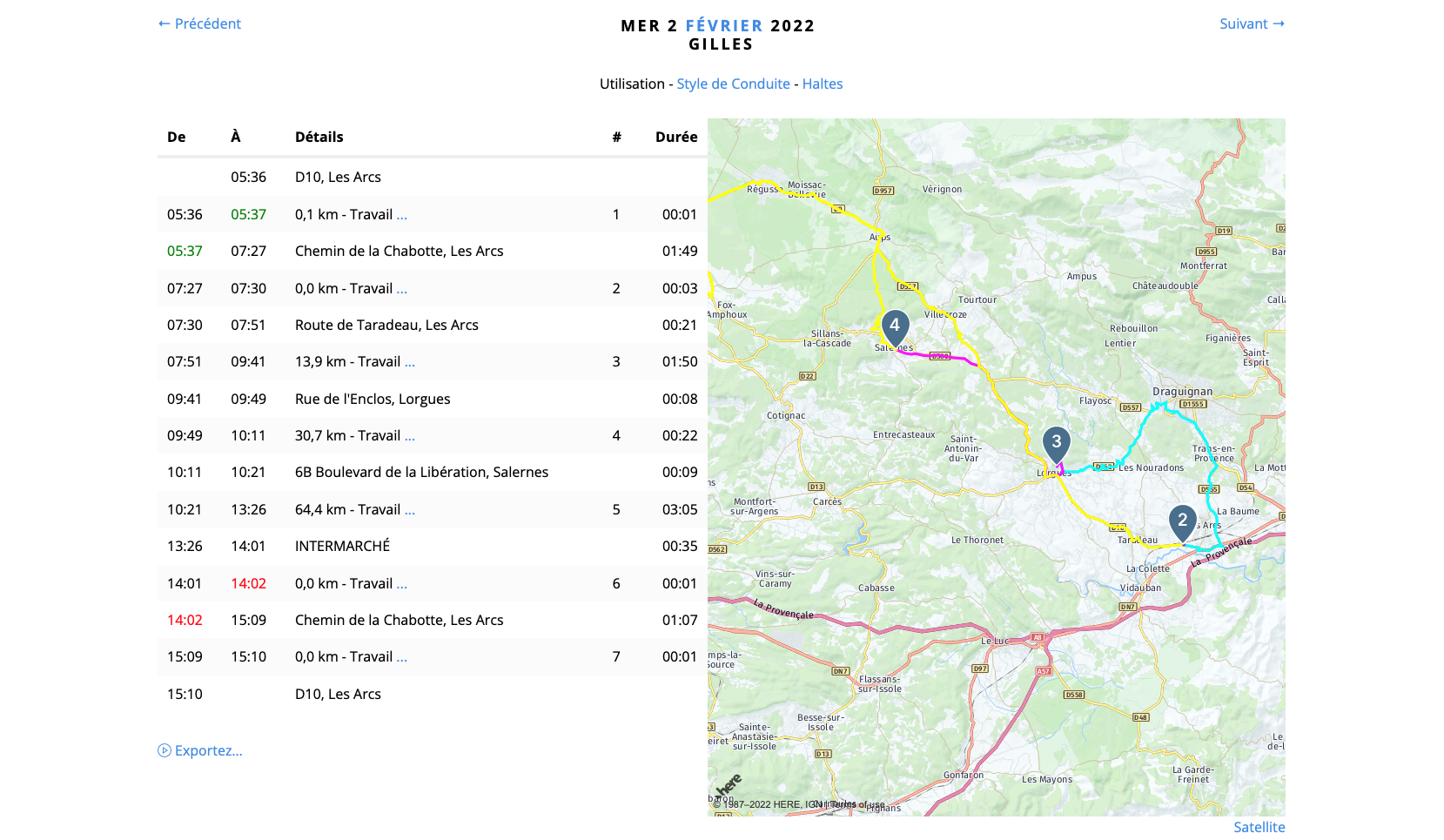The height and width of the screenshot is (840, 1444).
Task: Click the Exportez play-circle icon
Action: pyautogui.click(x=165, y=750)
